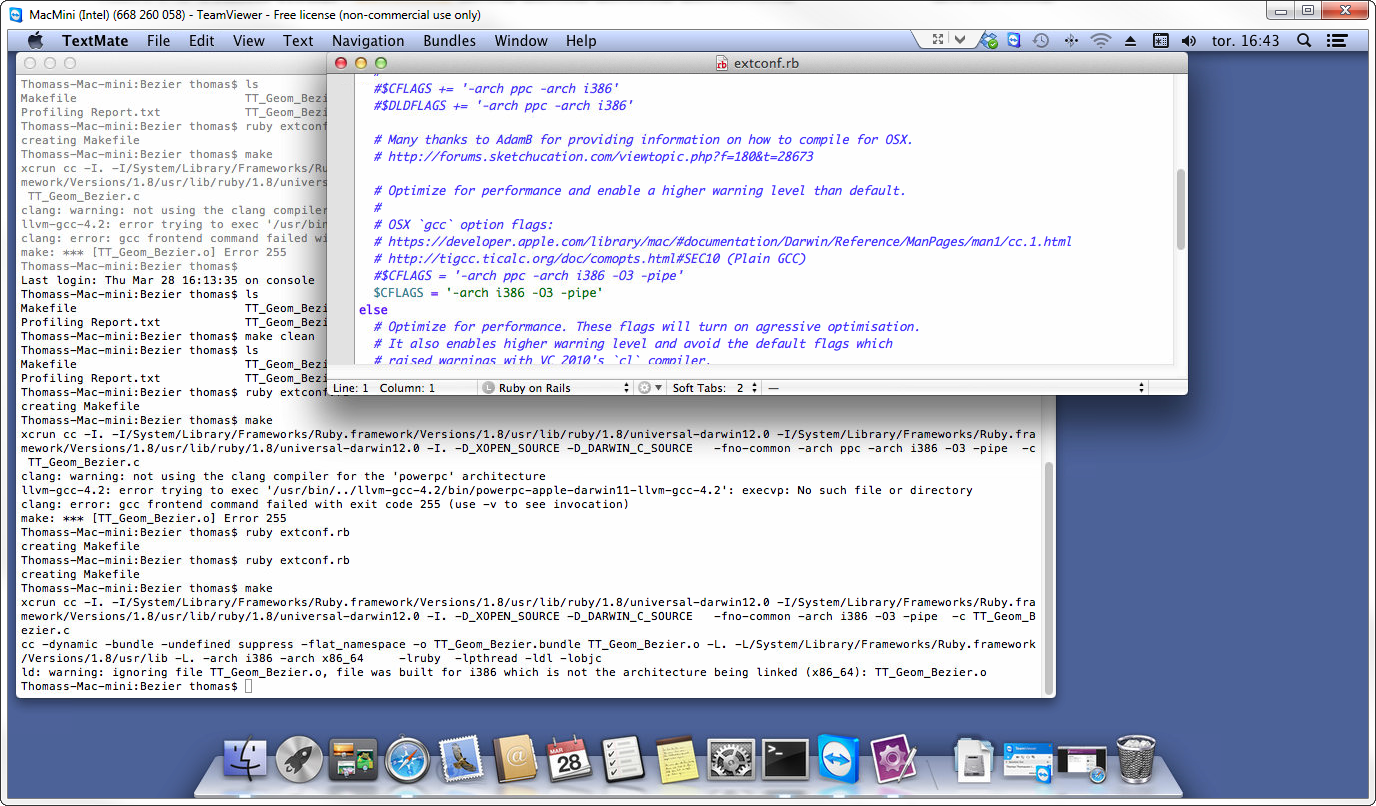Open Contacts address book in Dock
1376x806 pixels.
tap(515, 759)
